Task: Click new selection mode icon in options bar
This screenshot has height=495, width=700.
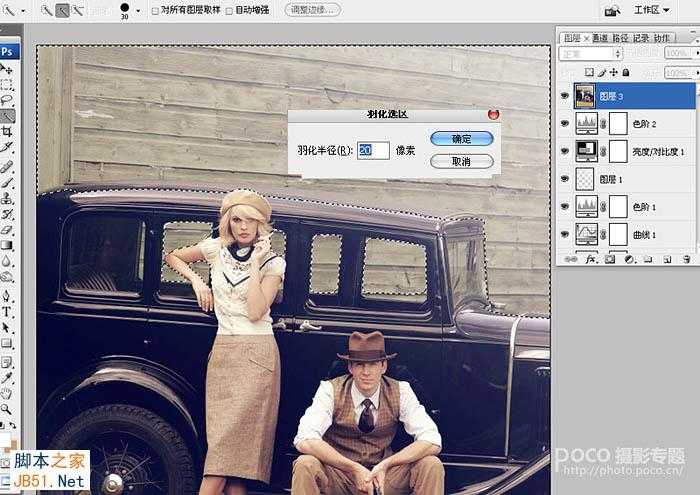Action: (x=46, y=10)
